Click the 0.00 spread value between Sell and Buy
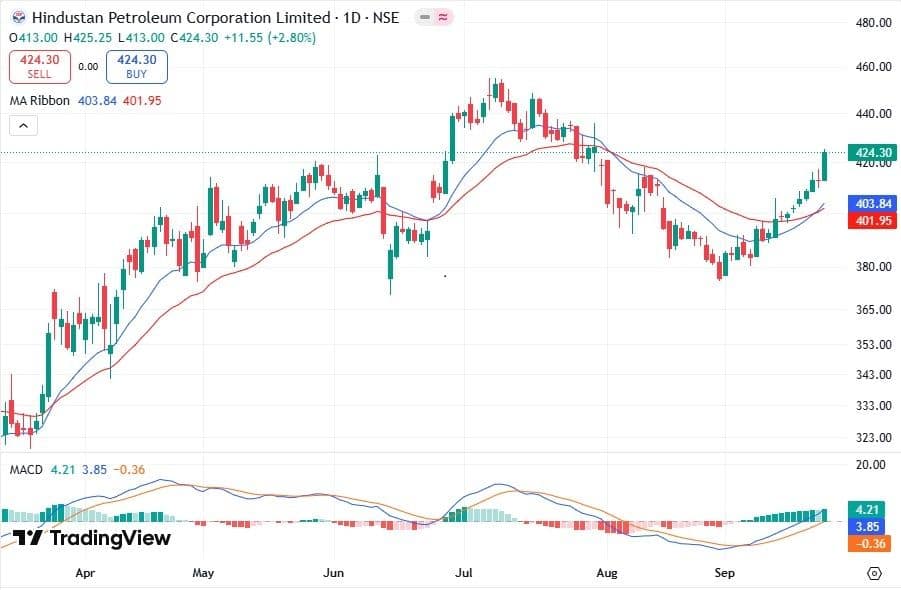Image resolution: width=901 pixels, height=590 pixels. coord(88,67)
